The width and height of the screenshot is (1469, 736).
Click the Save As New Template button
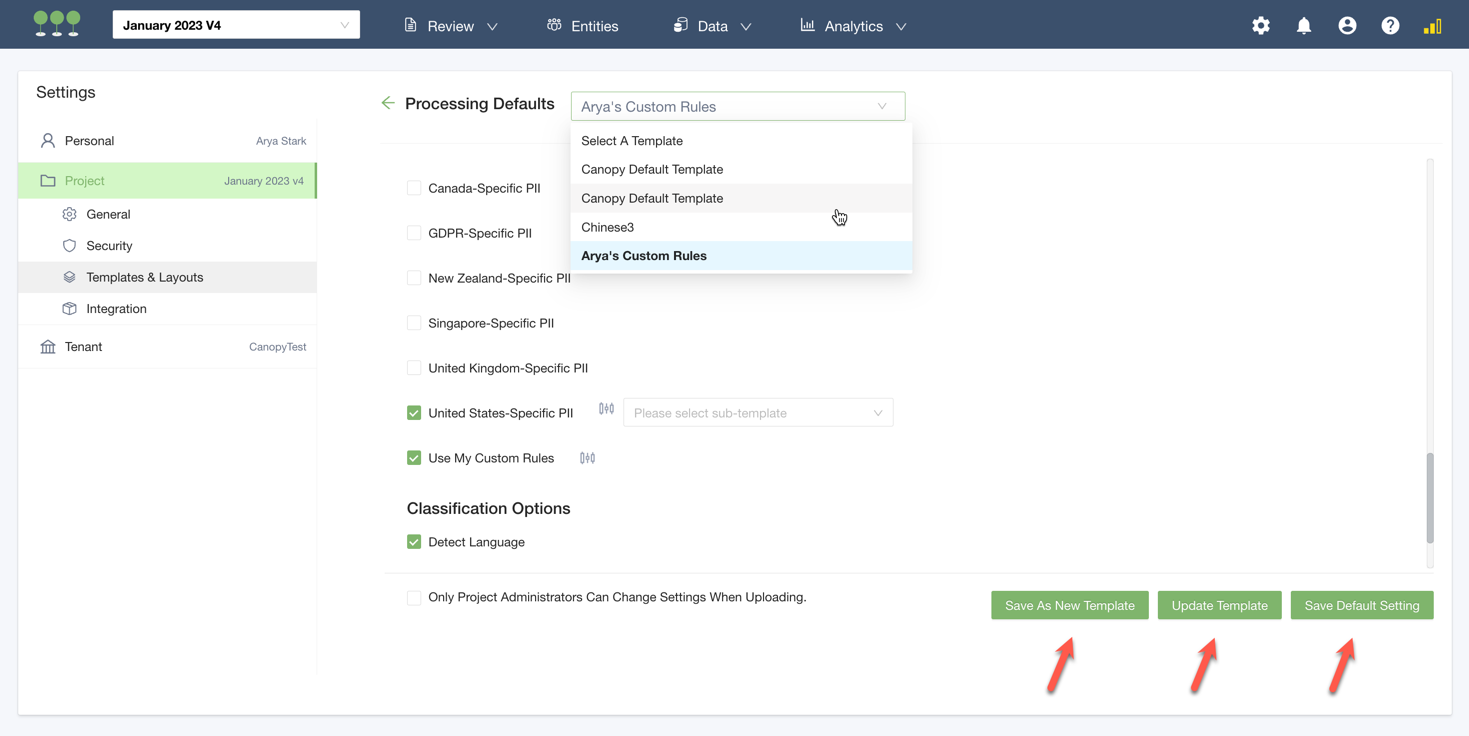pos(1069,605)
